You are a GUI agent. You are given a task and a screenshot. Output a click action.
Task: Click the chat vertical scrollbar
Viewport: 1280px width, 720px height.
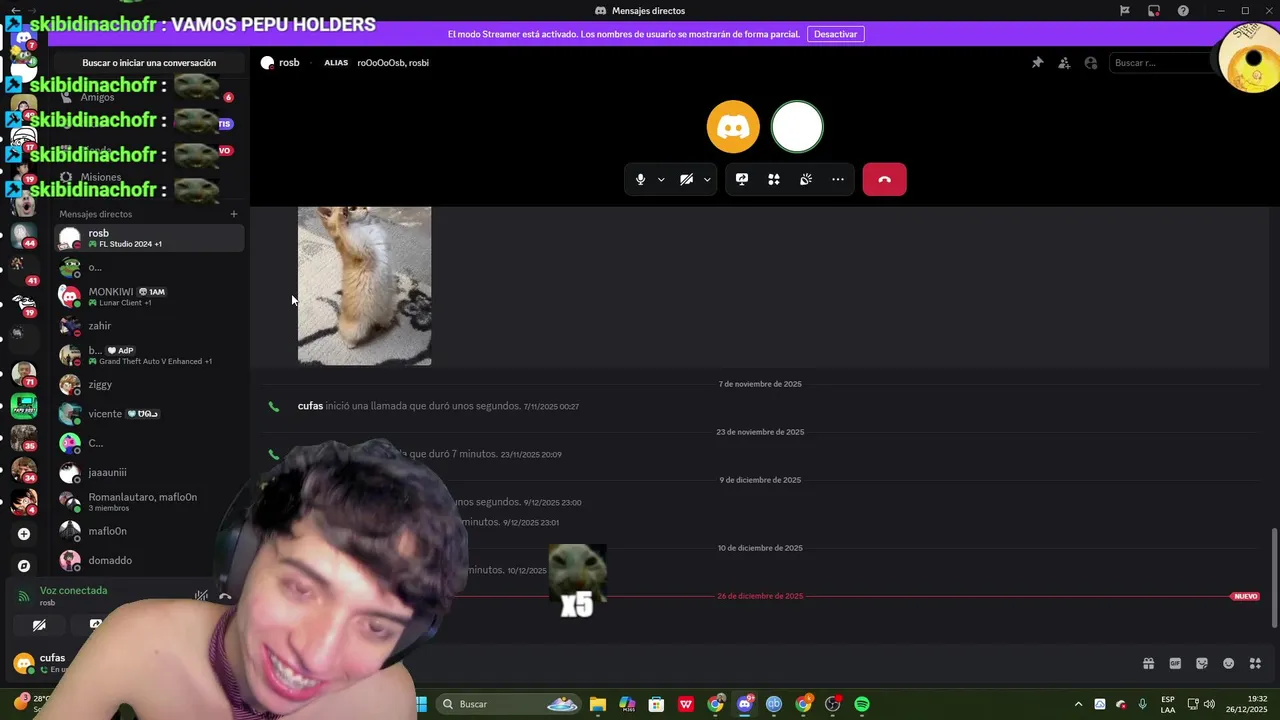point(1274,578)
